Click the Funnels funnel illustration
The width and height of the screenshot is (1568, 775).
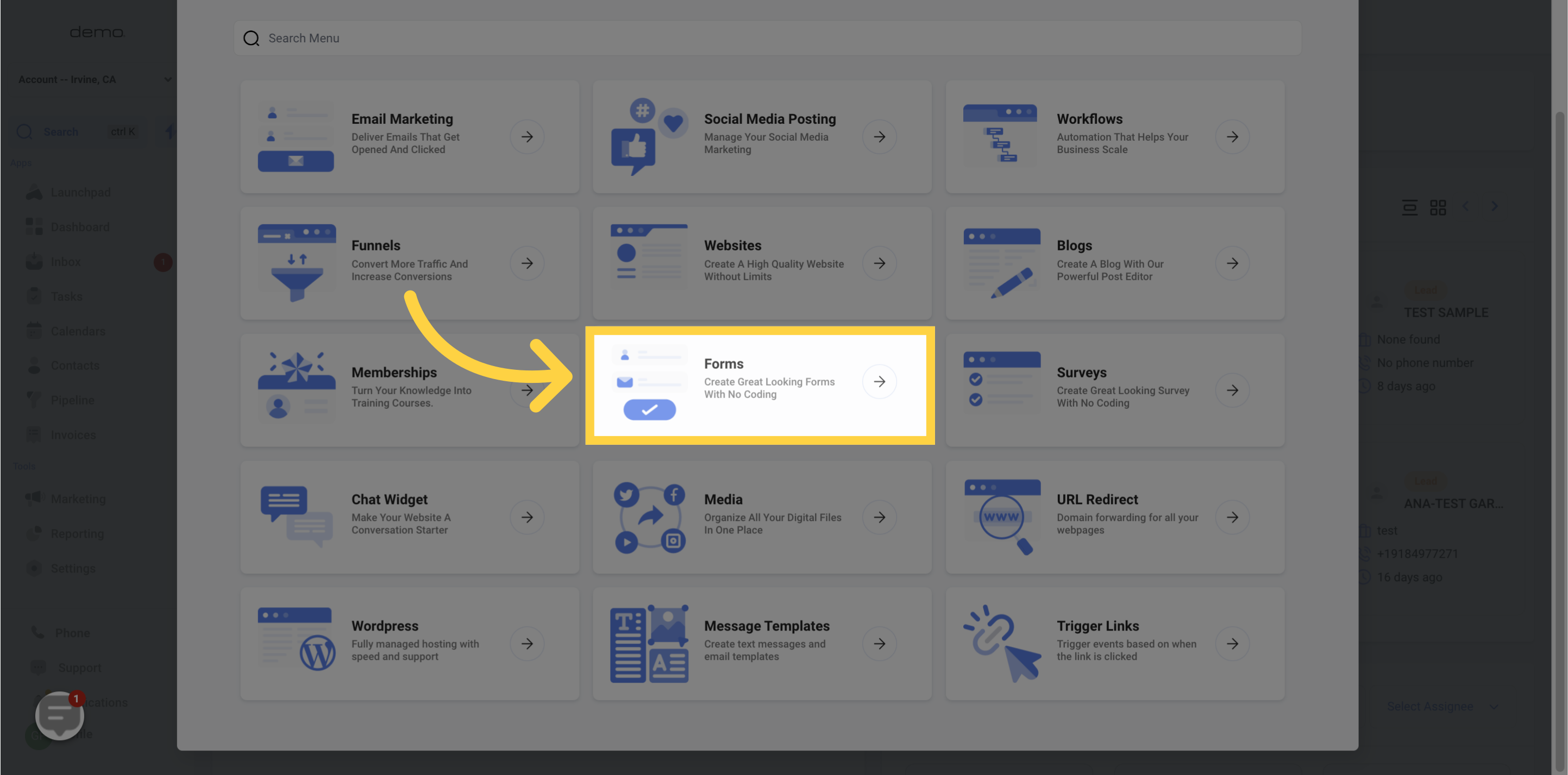tap(297, 263)
